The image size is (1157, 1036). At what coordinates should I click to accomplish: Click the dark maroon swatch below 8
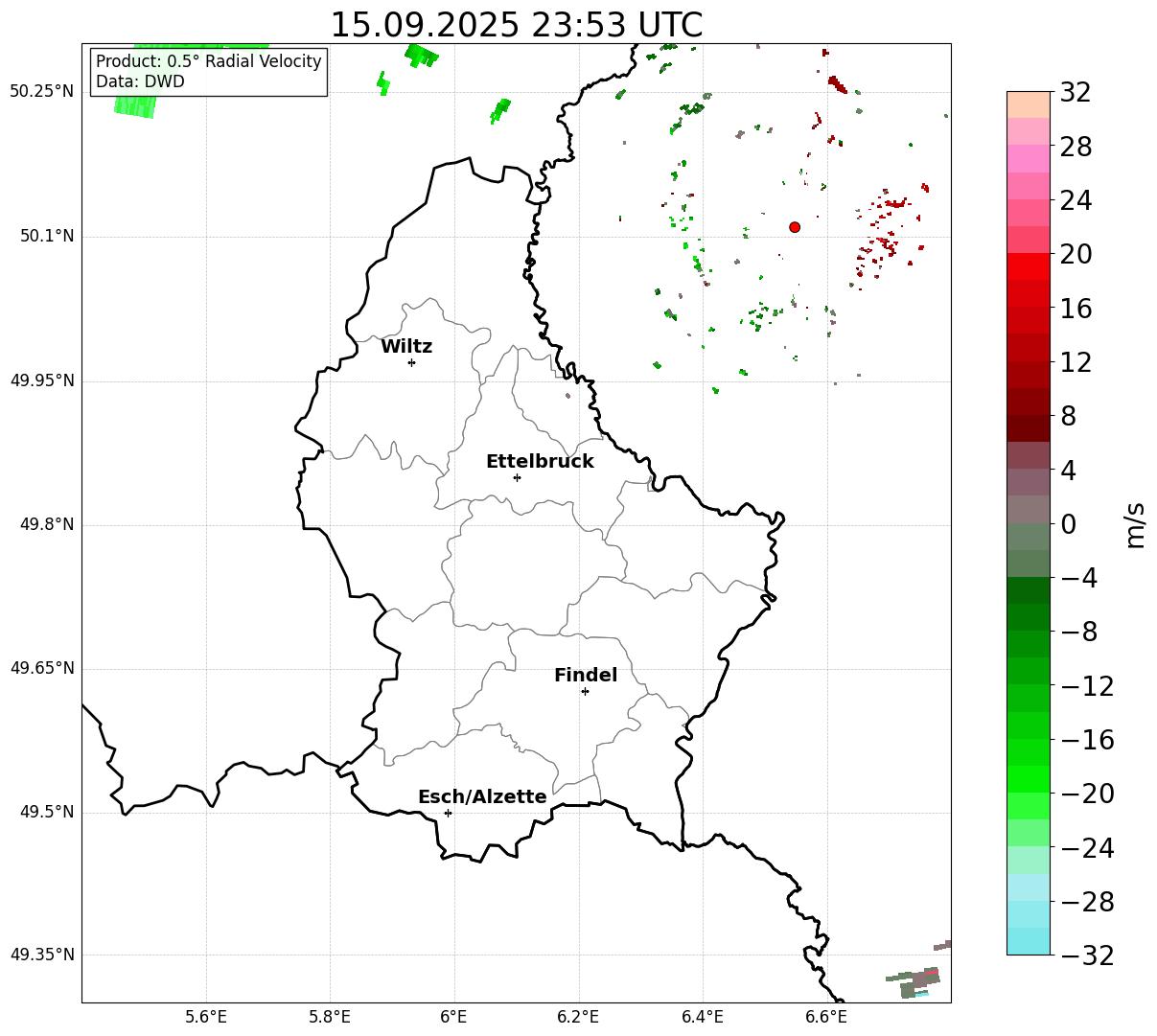(x=1029, y=428)
